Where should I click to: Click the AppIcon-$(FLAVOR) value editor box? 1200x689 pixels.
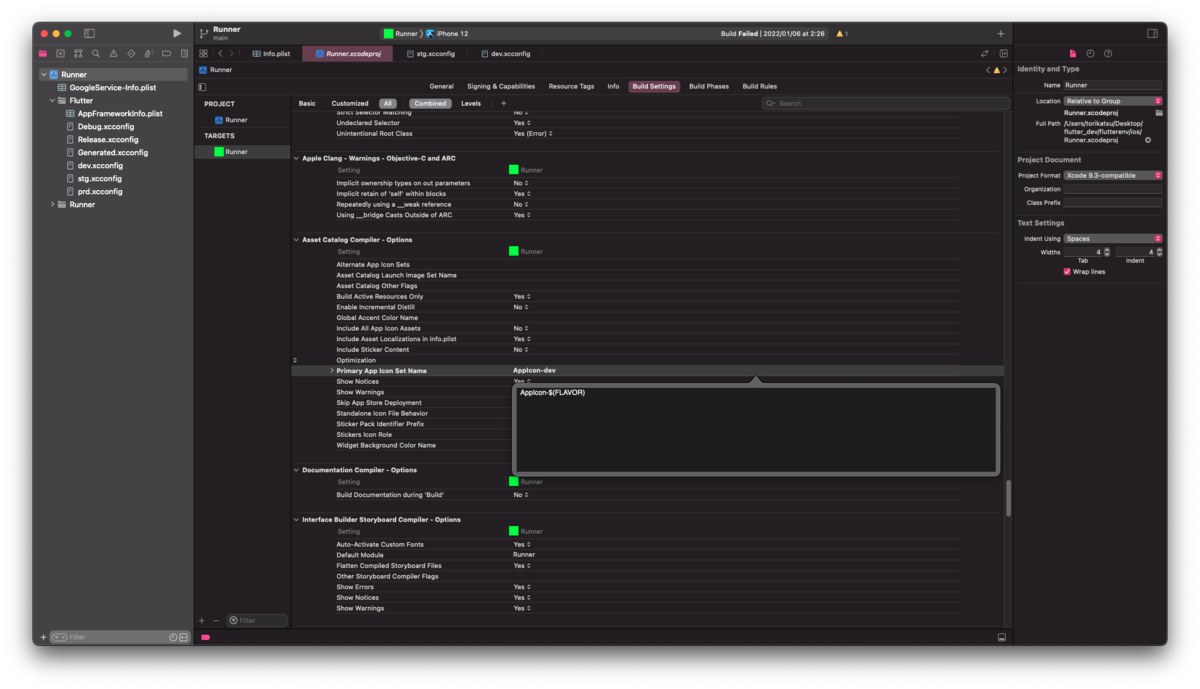tap(755, 429)
